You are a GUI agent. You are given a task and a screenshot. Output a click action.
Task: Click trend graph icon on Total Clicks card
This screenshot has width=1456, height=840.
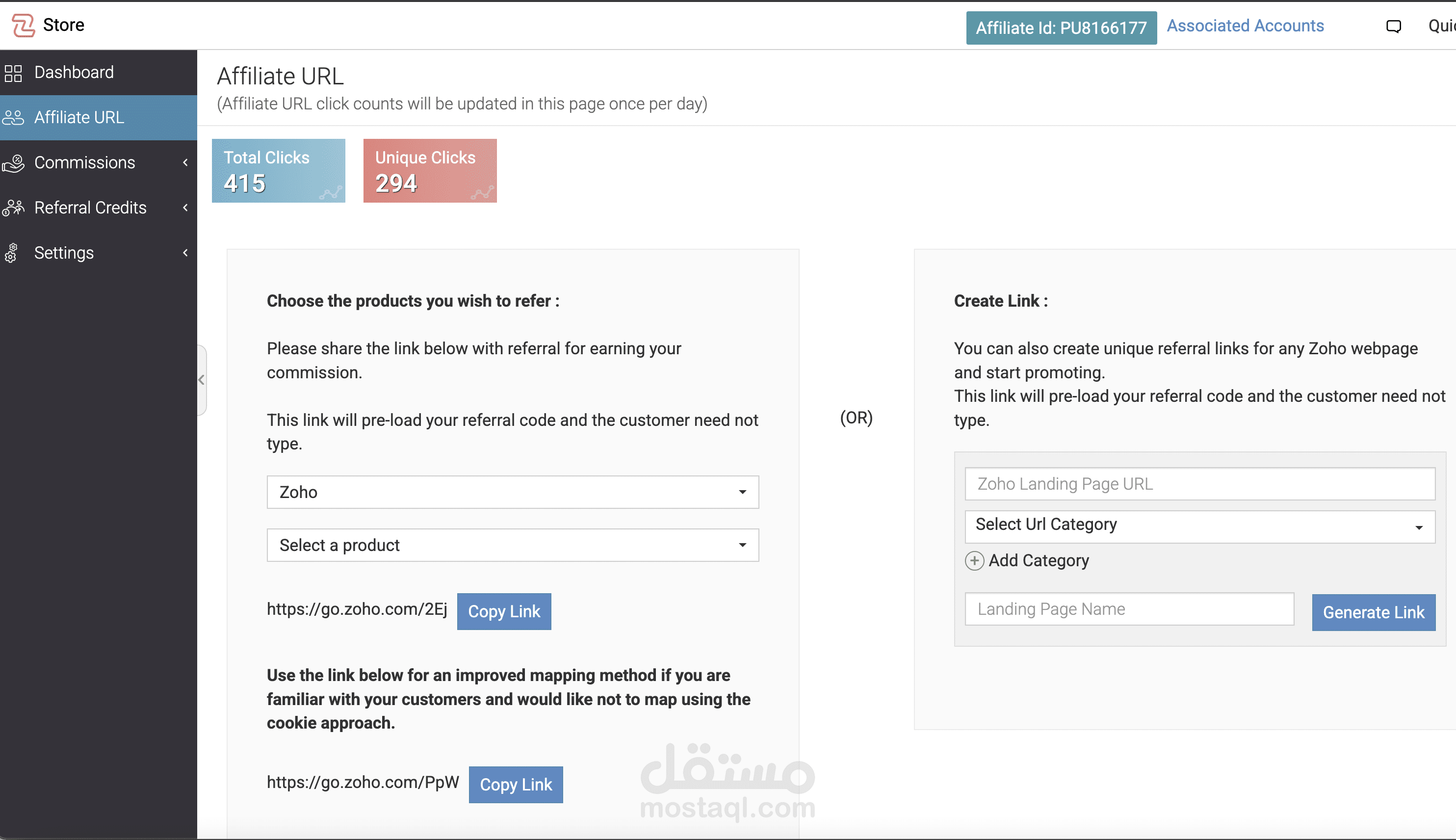click(331, 193)
